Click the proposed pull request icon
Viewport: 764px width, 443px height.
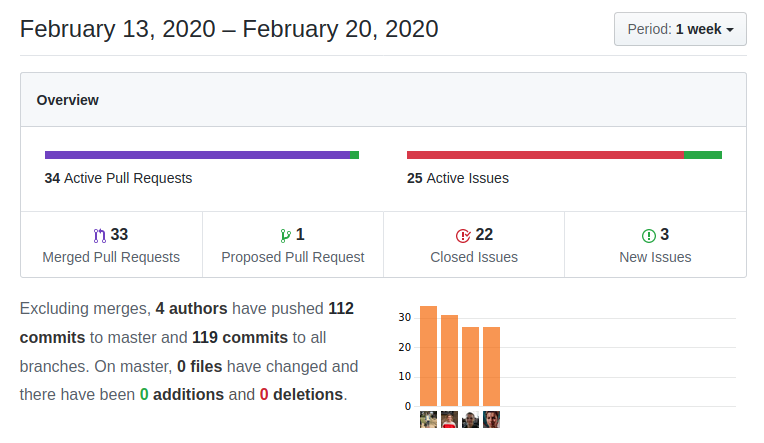pyautogui.click(x=286, y=236)
